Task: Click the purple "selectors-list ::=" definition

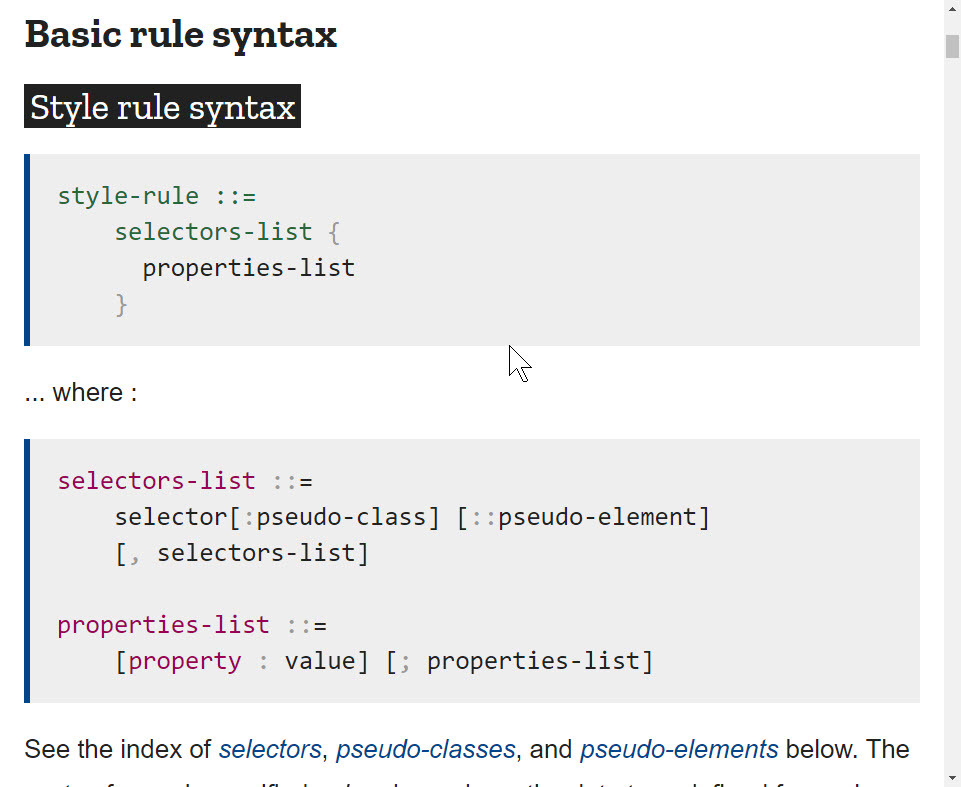Action: [x=185, y=481]
